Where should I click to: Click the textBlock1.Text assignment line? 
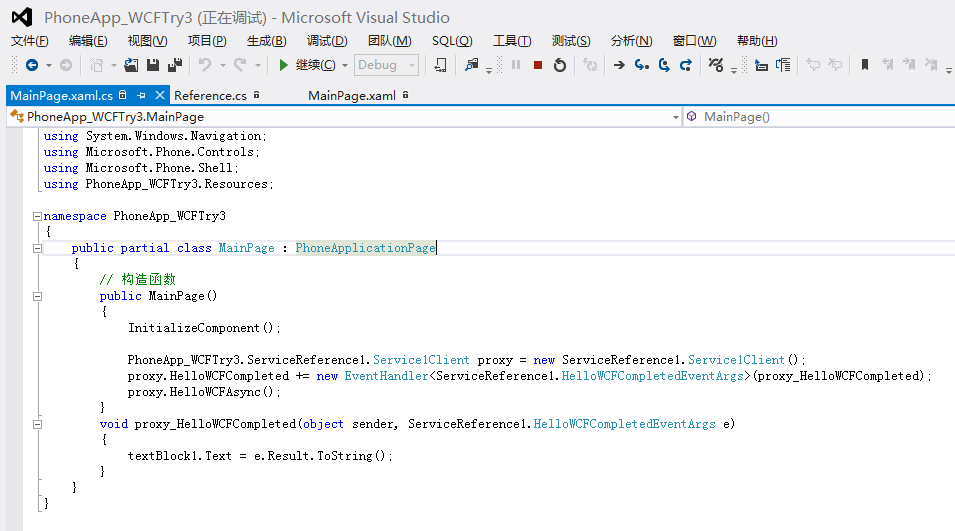click(x=260, y=456)
